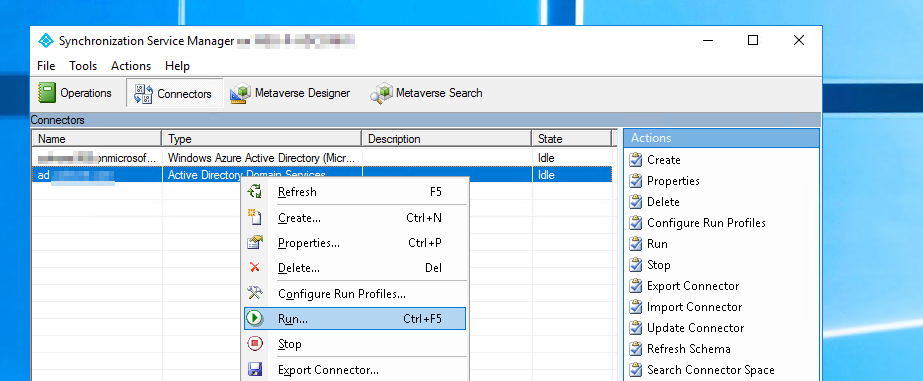The image size is (923, 381).
Task: Click the clipboard icon beside Stop action
Action: coord(635,264)
